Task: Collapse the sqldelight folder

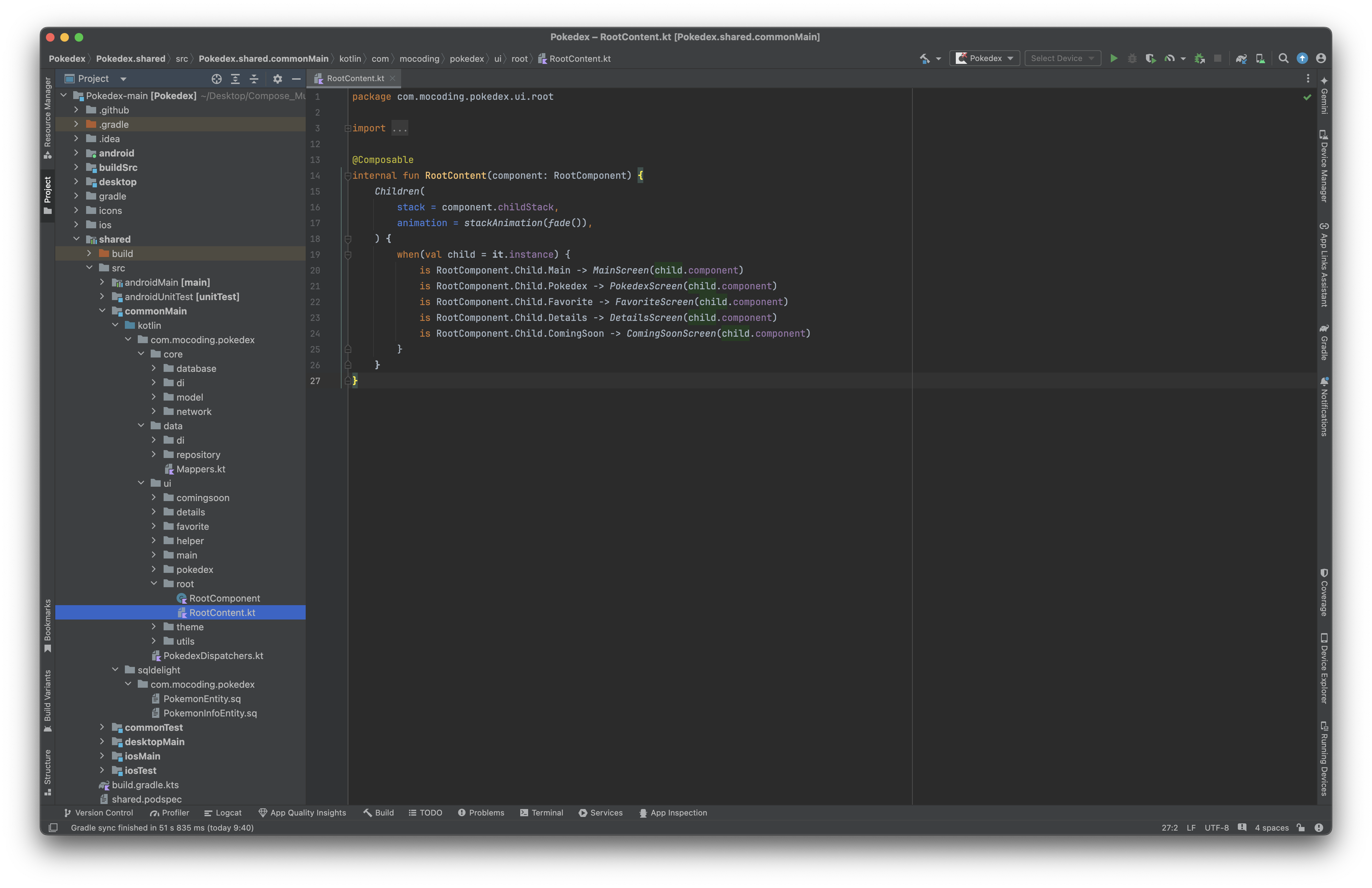Action: click(x=115, y=670)
